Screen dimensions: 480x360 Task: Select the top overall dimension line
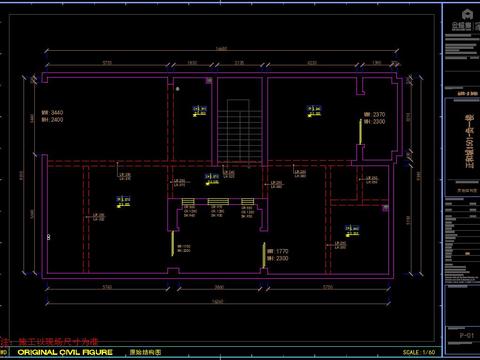tap(221, 50)
